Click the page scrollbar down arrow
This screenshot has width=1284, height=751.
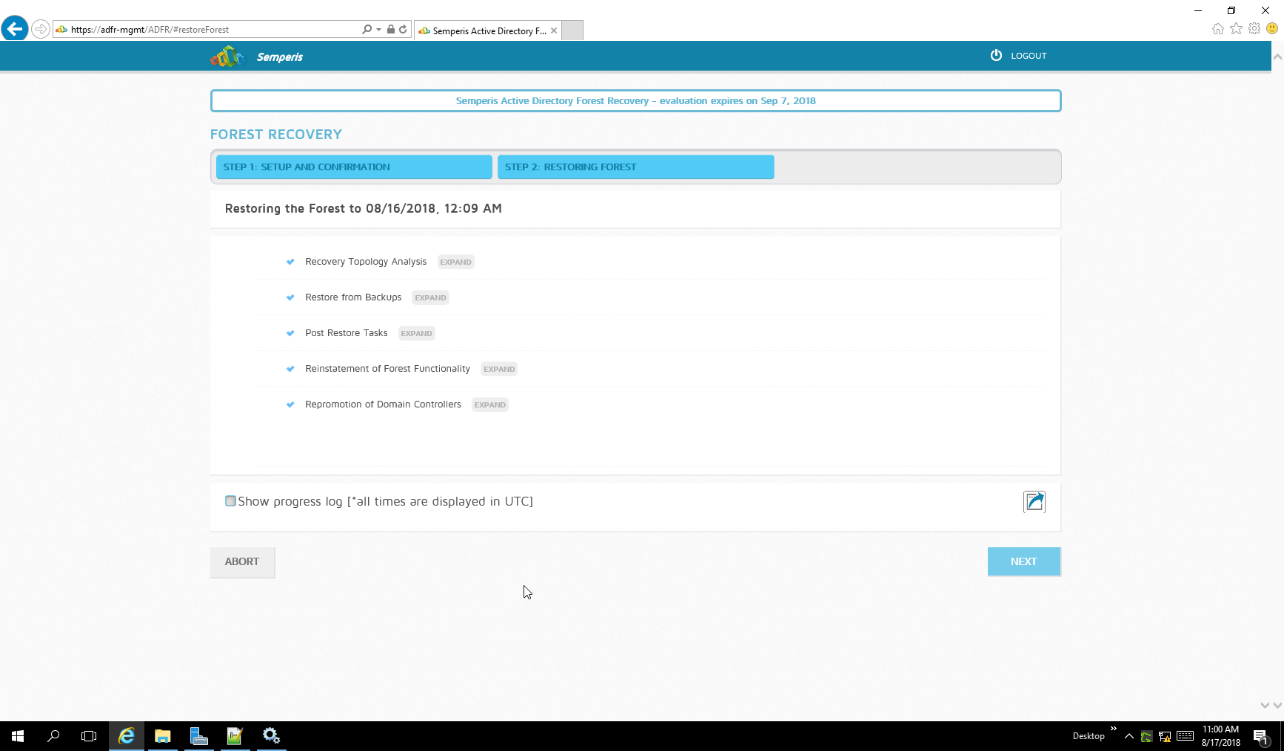(1277, 705)
